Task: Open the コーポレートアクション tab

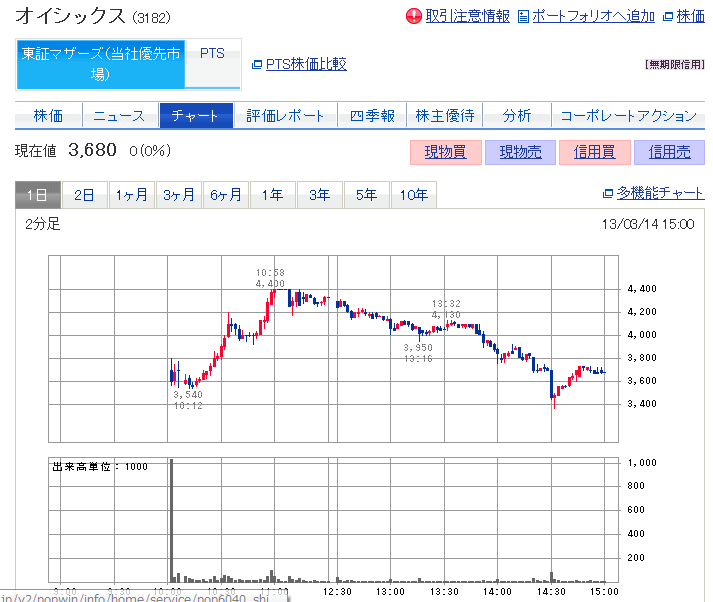Action: (x=627, y=116)
